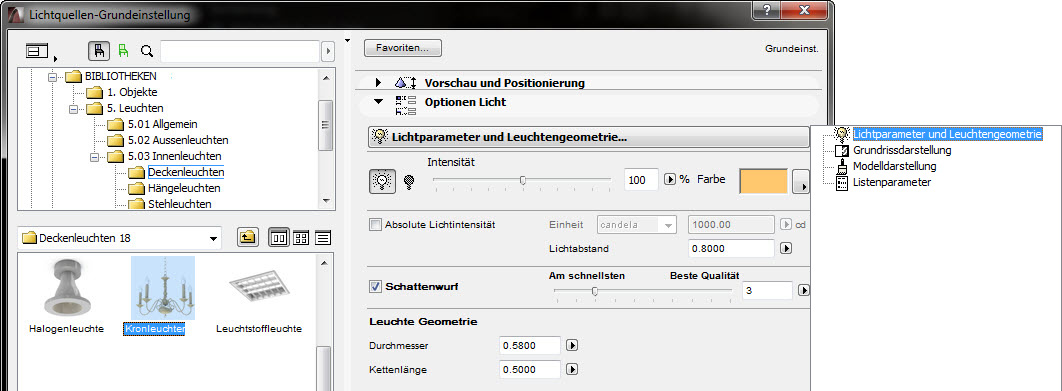Click the magnifier search icon

(x=147, y=51)
